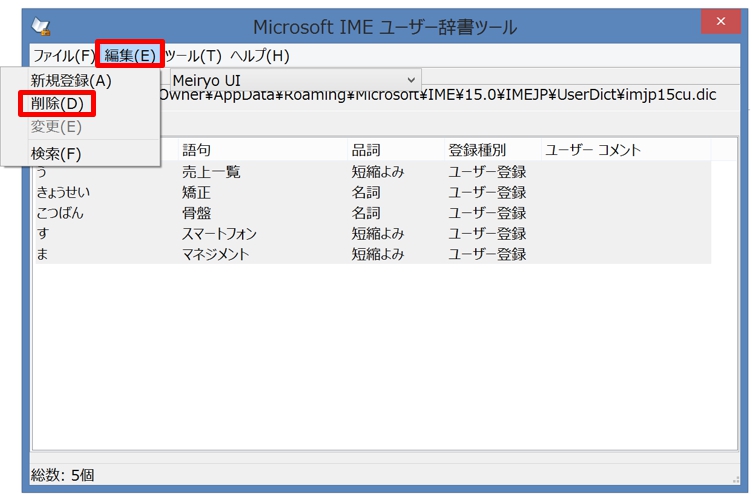Image resolution: width=752 pixels, height=494 pixels.
Task: Click the 総数: 5個 status bar text
Action: 62,475
